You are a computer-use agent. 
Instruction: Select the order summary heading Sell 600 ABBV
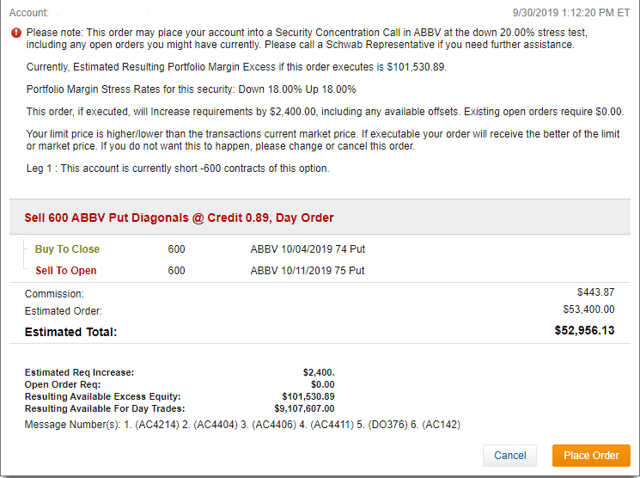pos(179,218)
